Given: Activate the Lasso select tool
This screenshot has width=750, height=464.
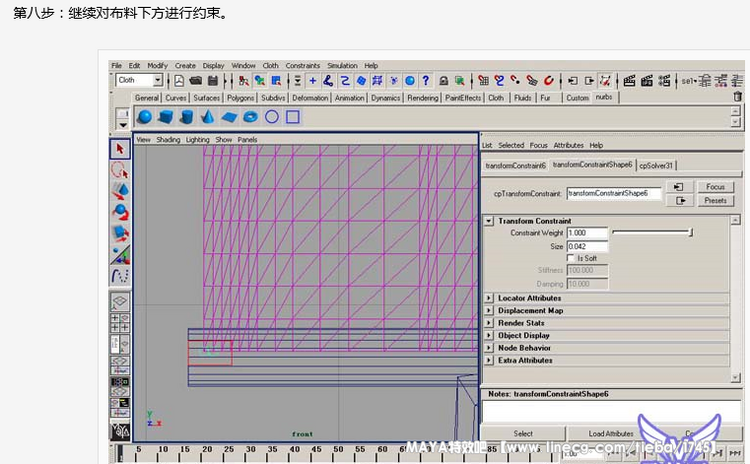Looking at the screenshot, I should tap(119, 170).
